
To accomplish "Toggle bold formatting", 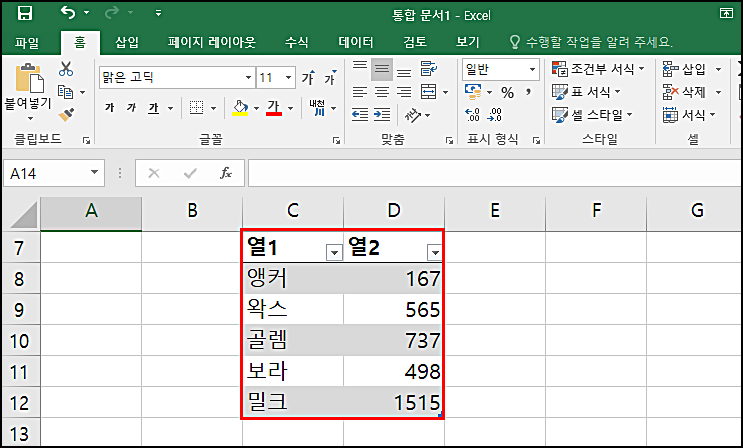I will point(109,108).
